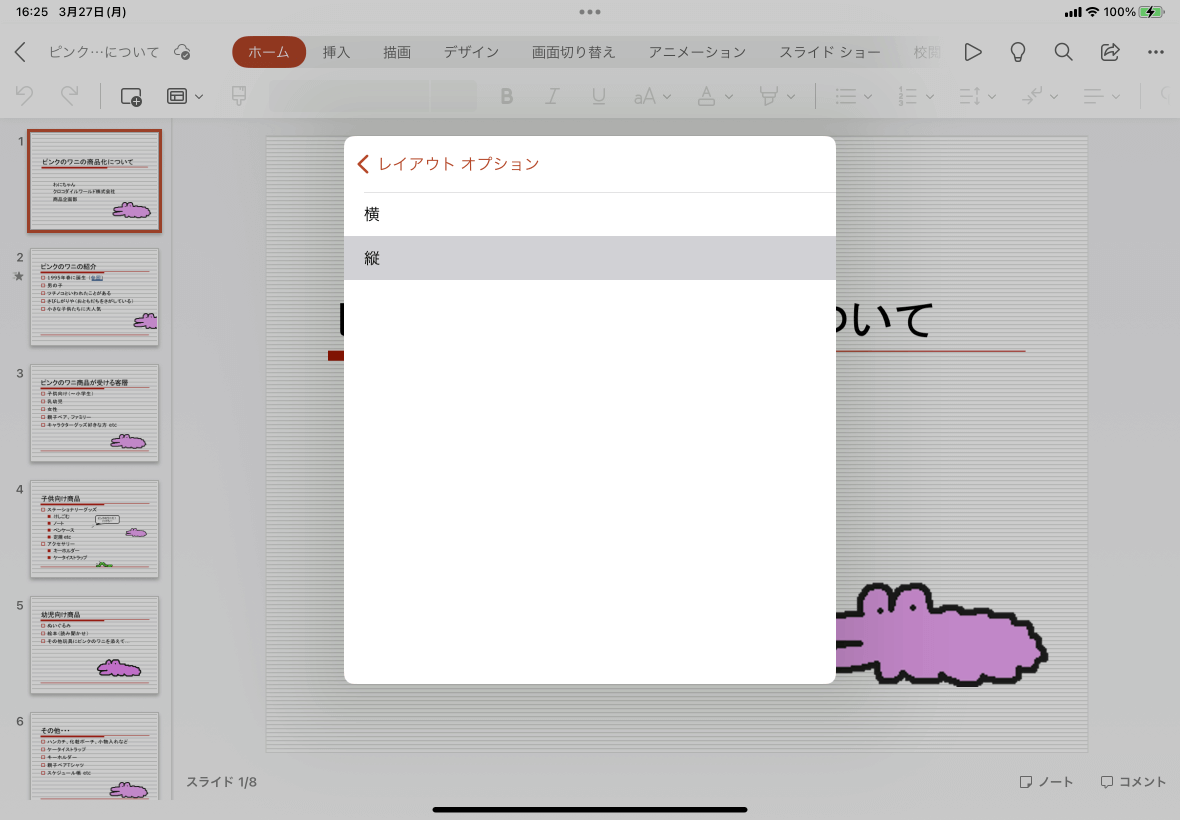Open the コメント comments pane
Image resolution: width=1180 pixels, height=820 pixels.
tap(1133, 782)
